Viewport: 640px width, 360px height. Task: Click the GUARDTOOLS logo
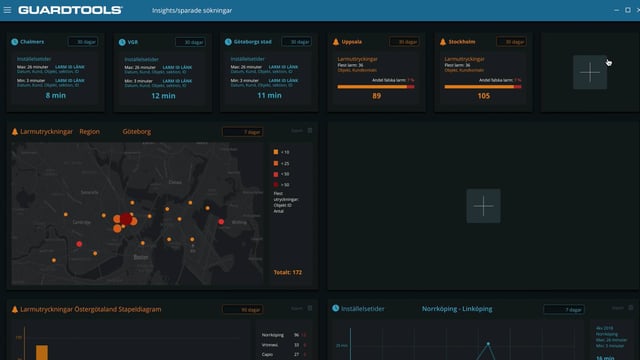point(70,10)
